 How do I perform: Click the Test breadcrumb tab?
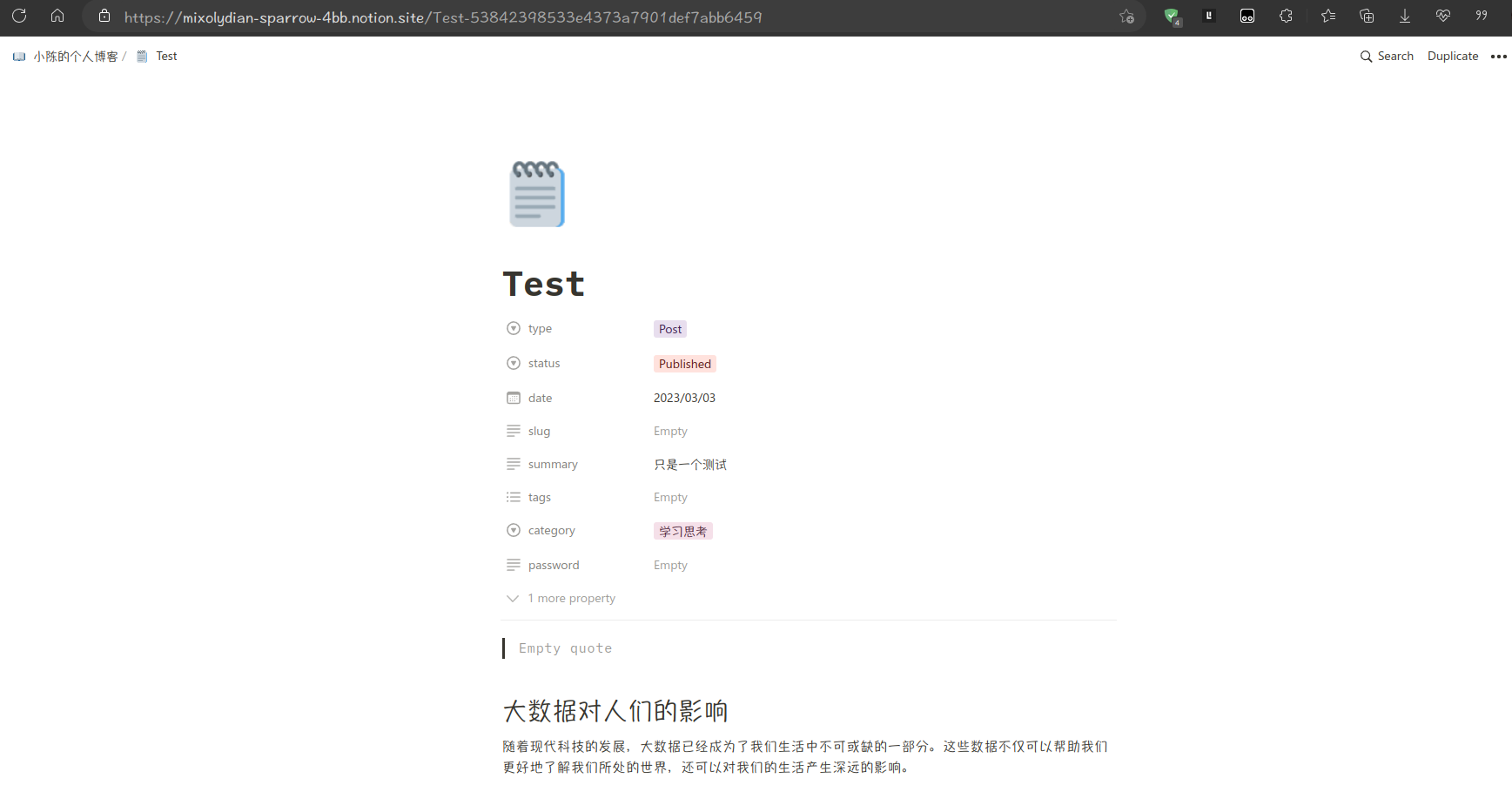click(166, 56)
